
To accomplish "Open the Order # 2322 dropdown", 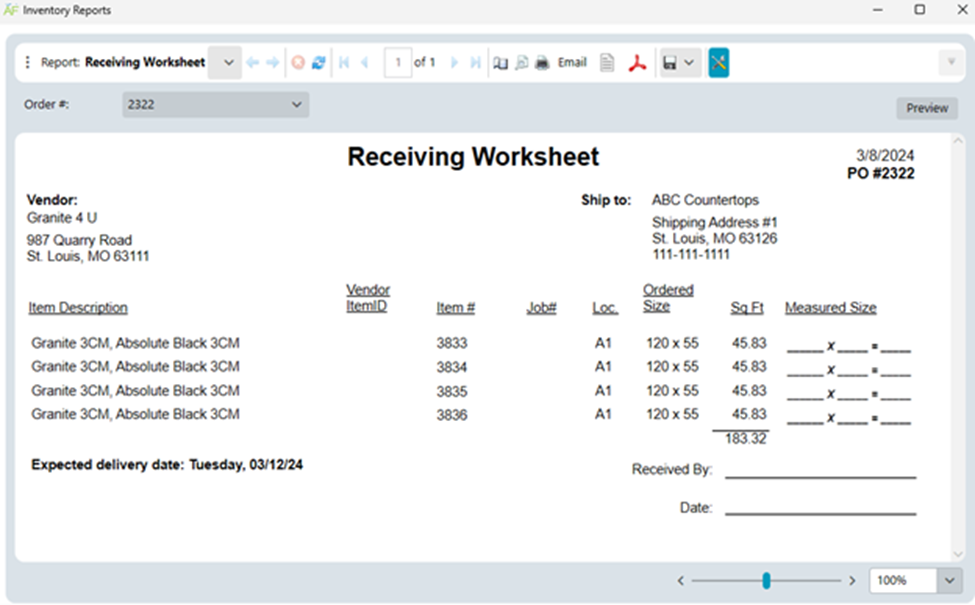I will point(215,104).
